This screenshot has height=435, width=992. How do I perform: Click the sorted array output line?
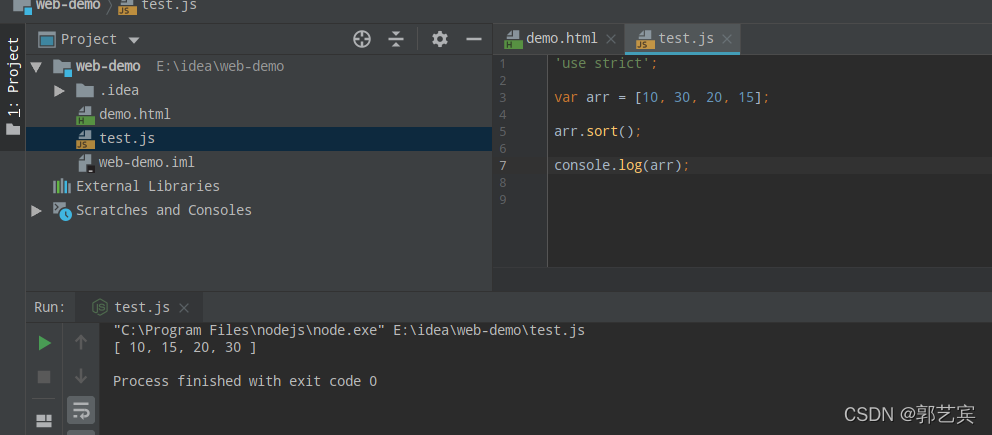(x=185, y=347)
